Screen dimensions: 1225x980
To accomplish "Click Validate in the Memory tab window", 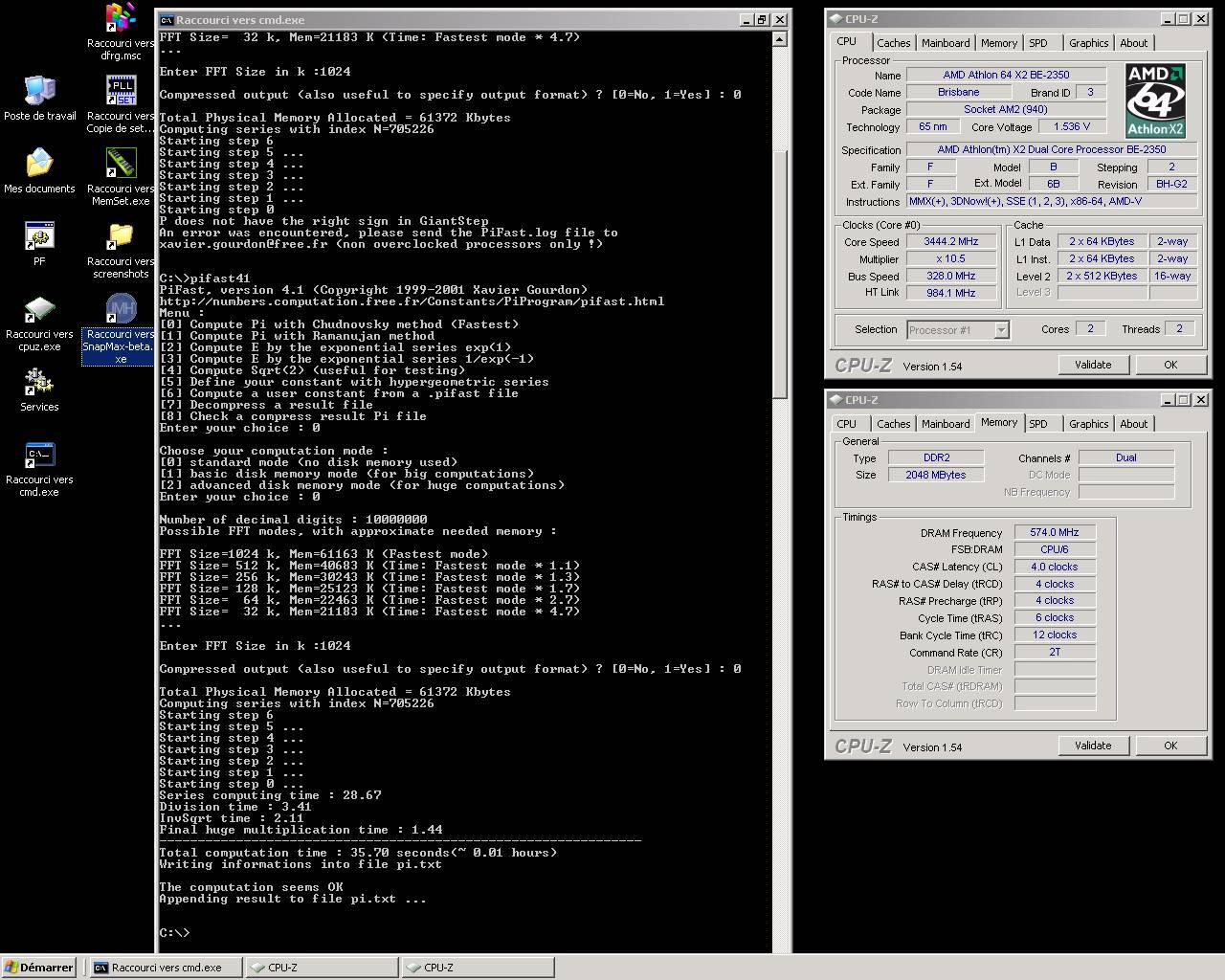I will (1093, 746).
